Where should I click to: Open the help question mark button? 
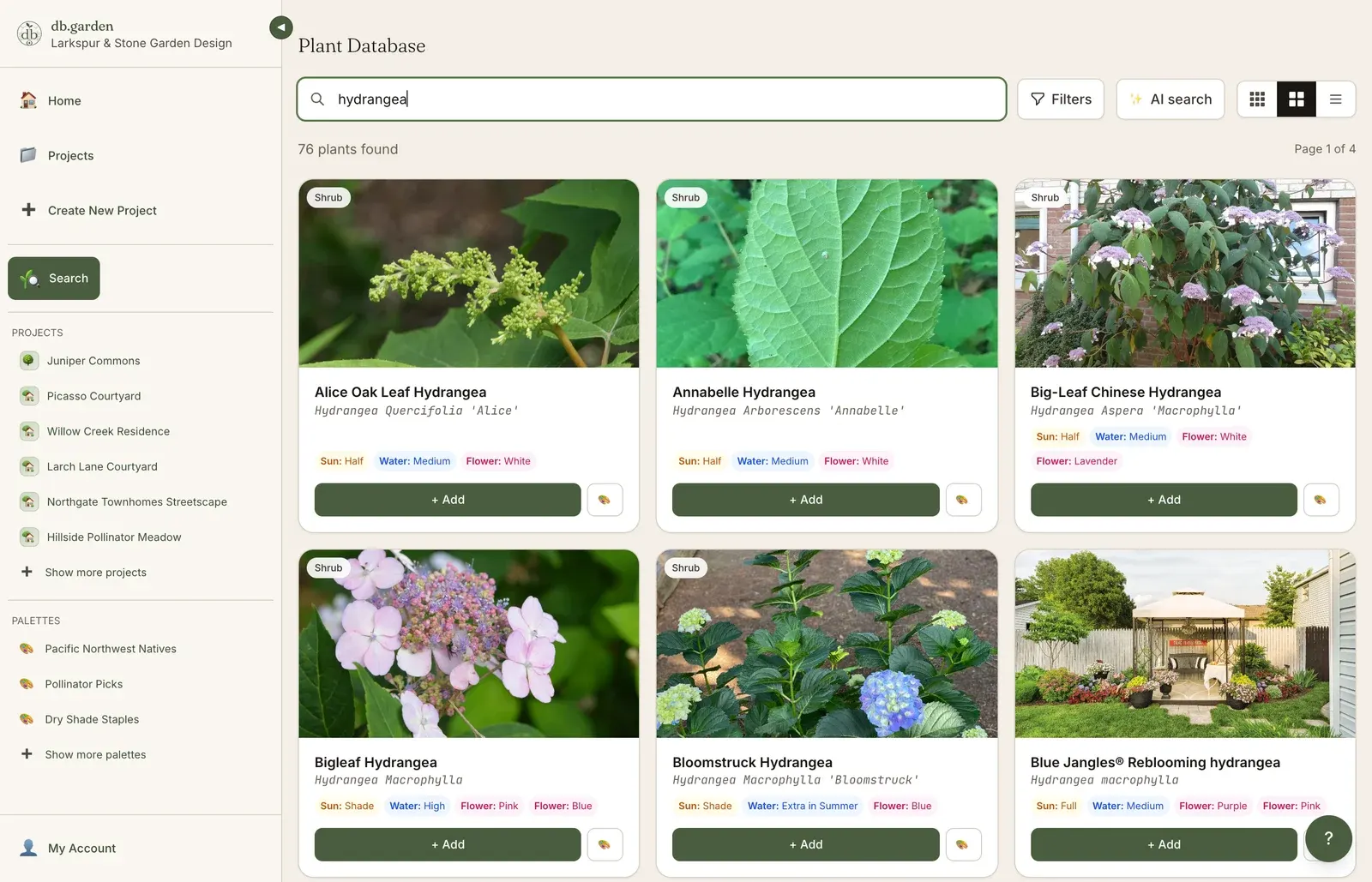coord(1328,838)
